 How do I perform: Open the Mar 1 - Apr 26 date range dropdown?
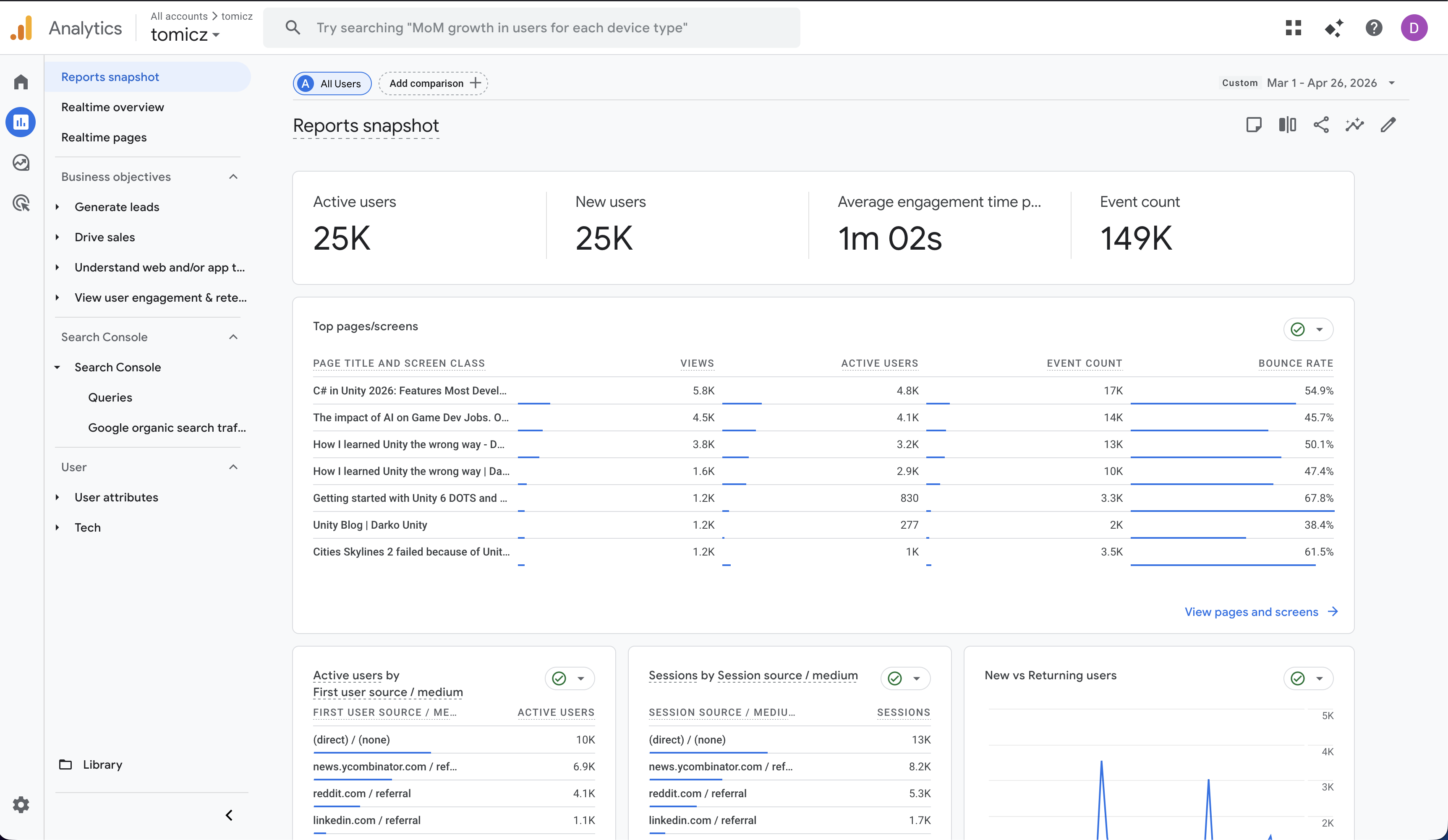coord(1322,83)
